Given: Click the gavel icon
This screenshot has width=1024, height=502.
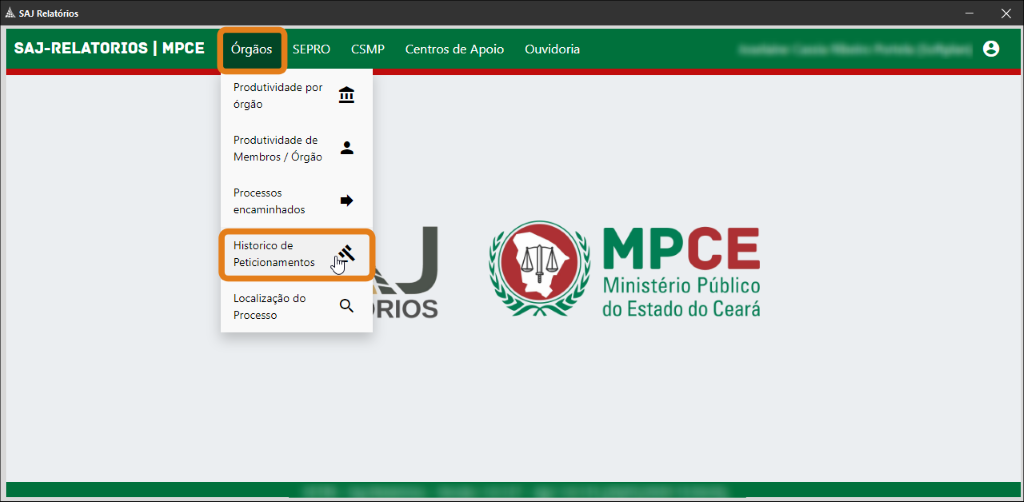Looking at the screenshot, I should pos(347,253).
